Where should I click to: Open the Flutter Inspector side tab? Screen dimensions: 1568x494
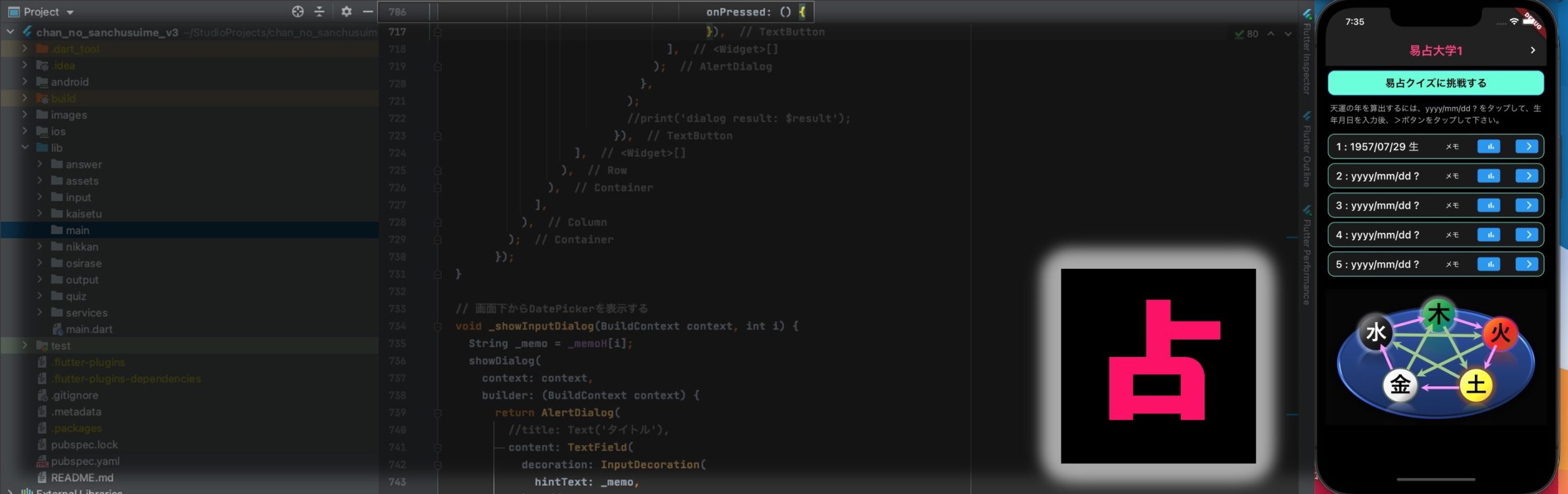coord(1306,55)
